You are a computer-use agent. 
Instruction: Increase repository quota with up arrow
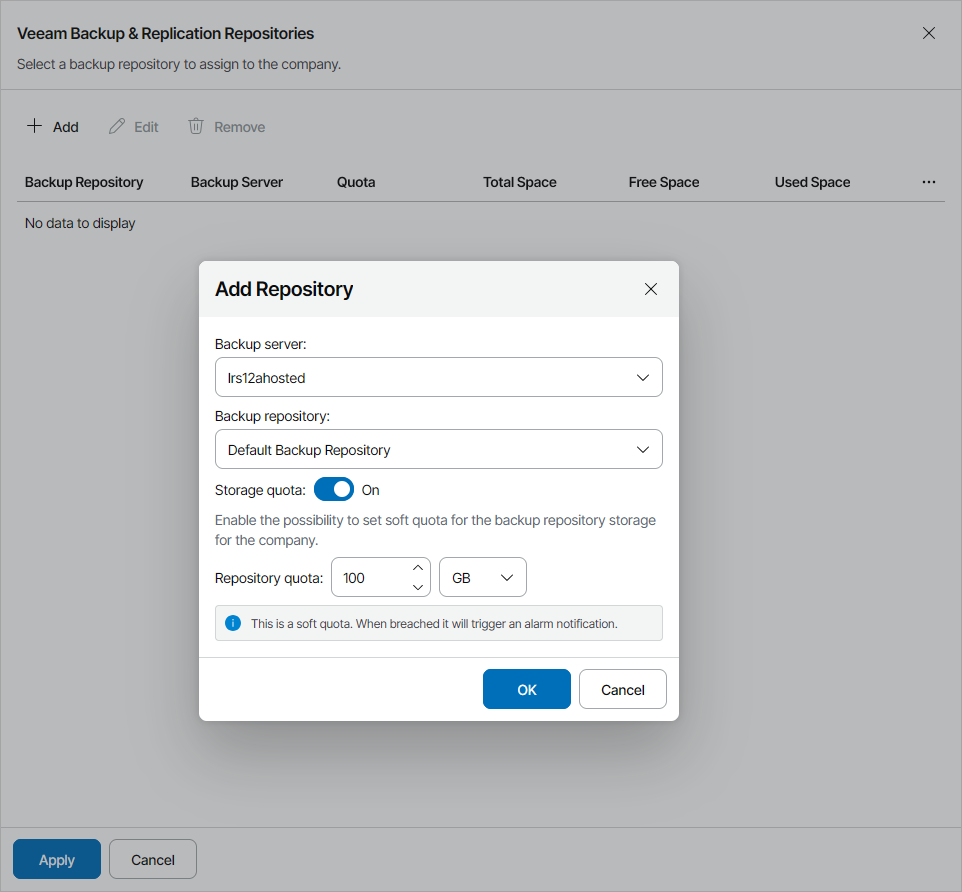tap(418, 567)
